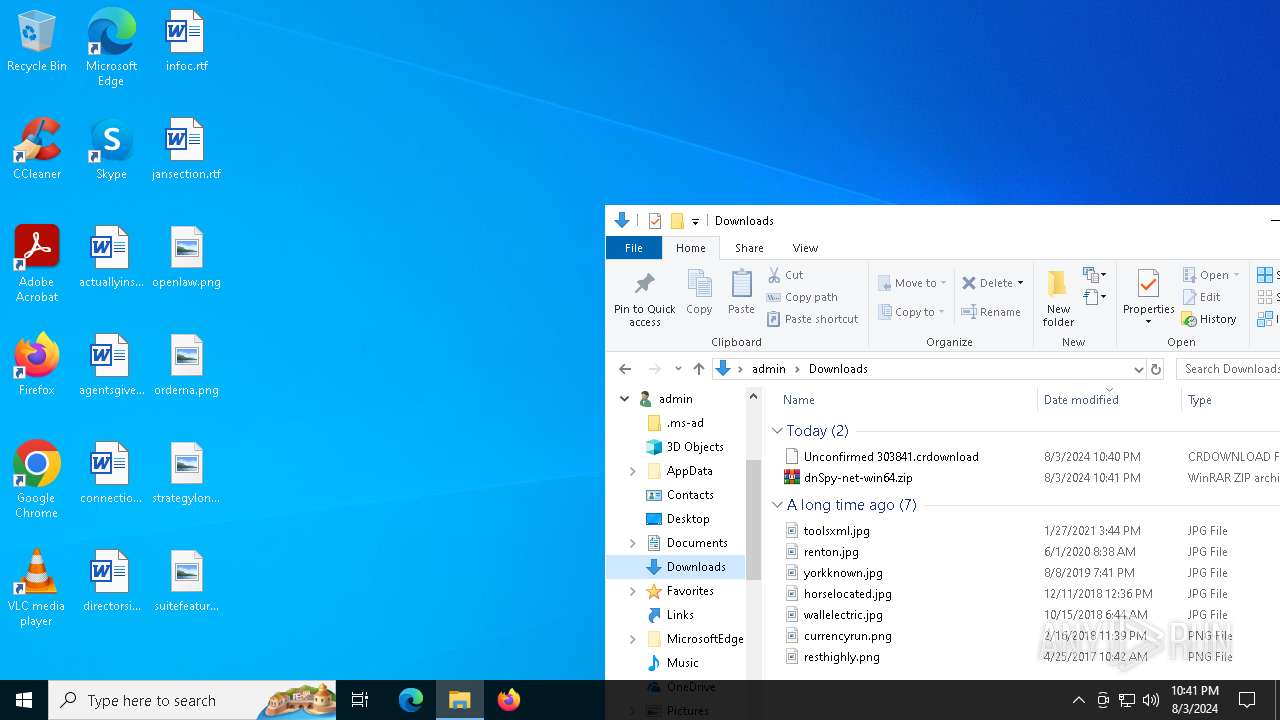1280x720 pixels.
Task: Open Recycle Bin desktop icon
Action: click(37, 41)
